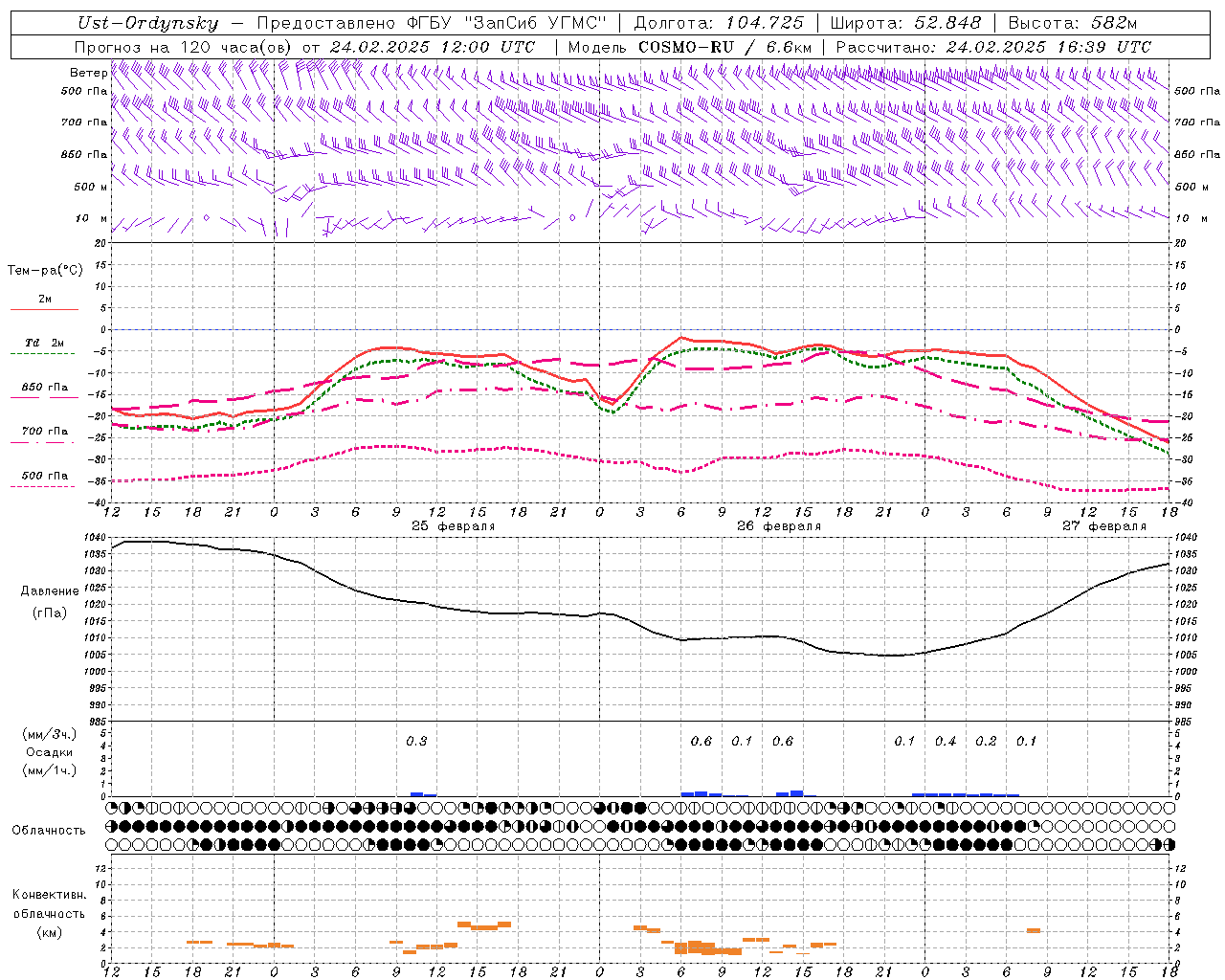Click the Td 2м legend label
1225x980 pixels.
tap(45, 343)
